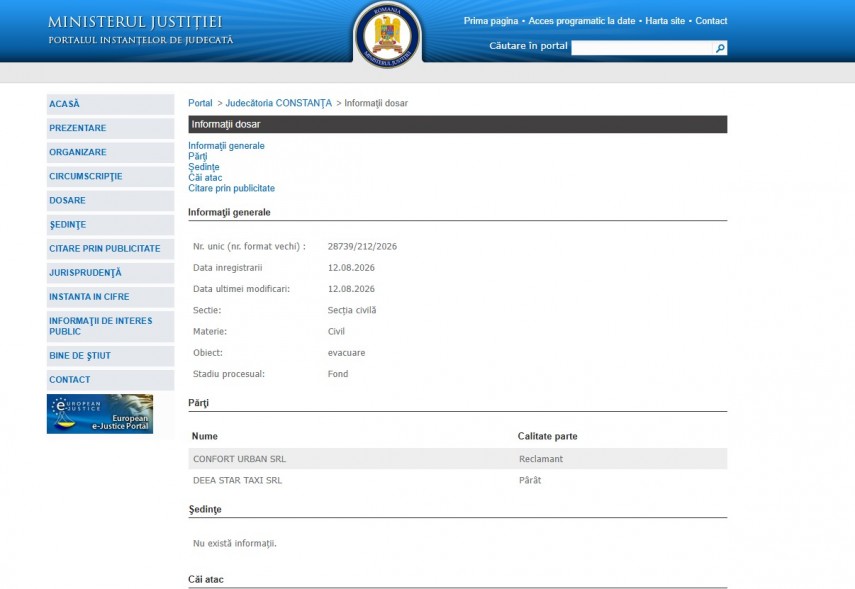
Task: Click DEEA STAR TAXI SRL party row
Action: pyautogui.click(x=457, y=480)
